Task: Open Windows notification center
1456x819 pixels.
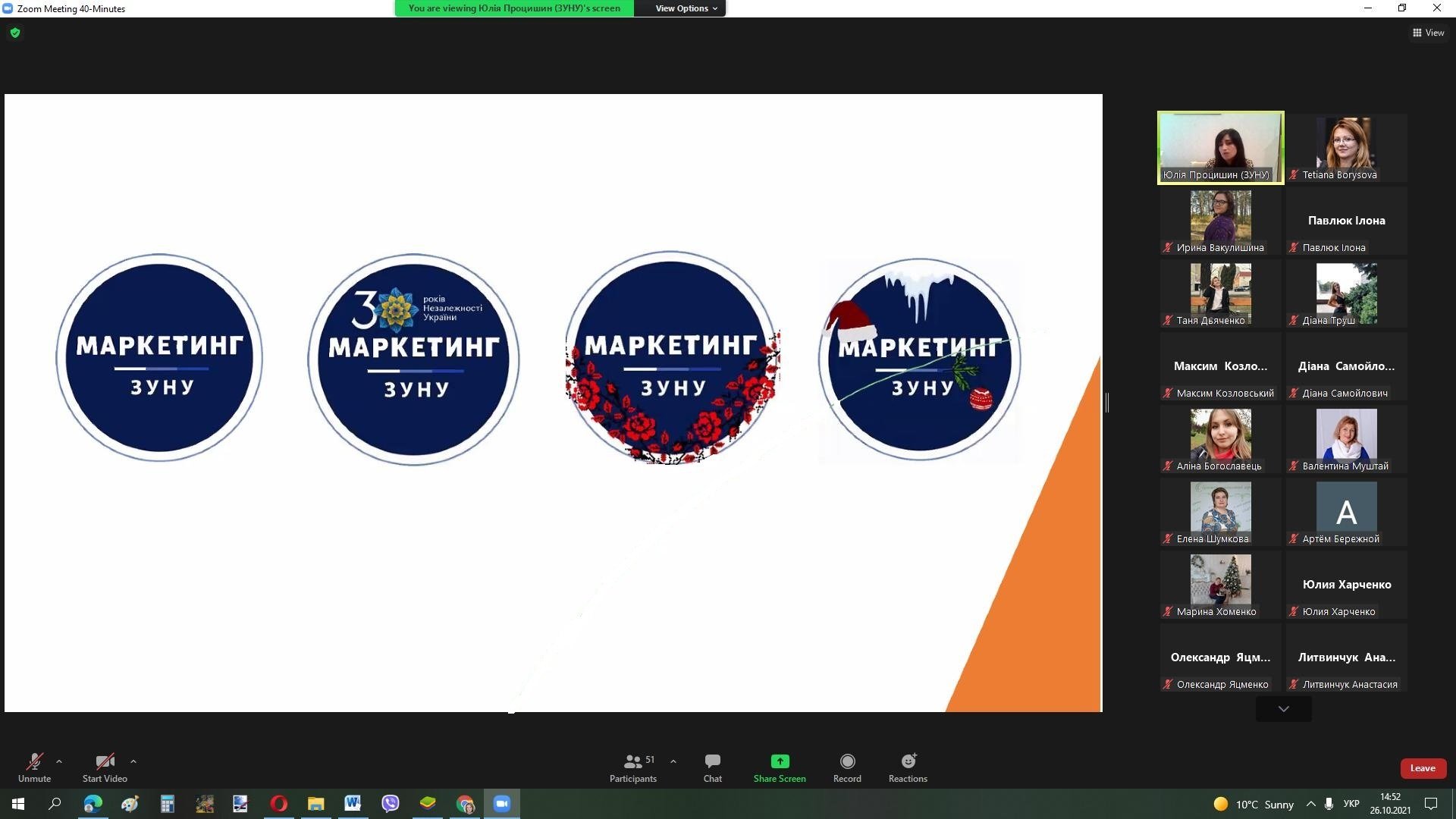Action: tap(1431, 804)
